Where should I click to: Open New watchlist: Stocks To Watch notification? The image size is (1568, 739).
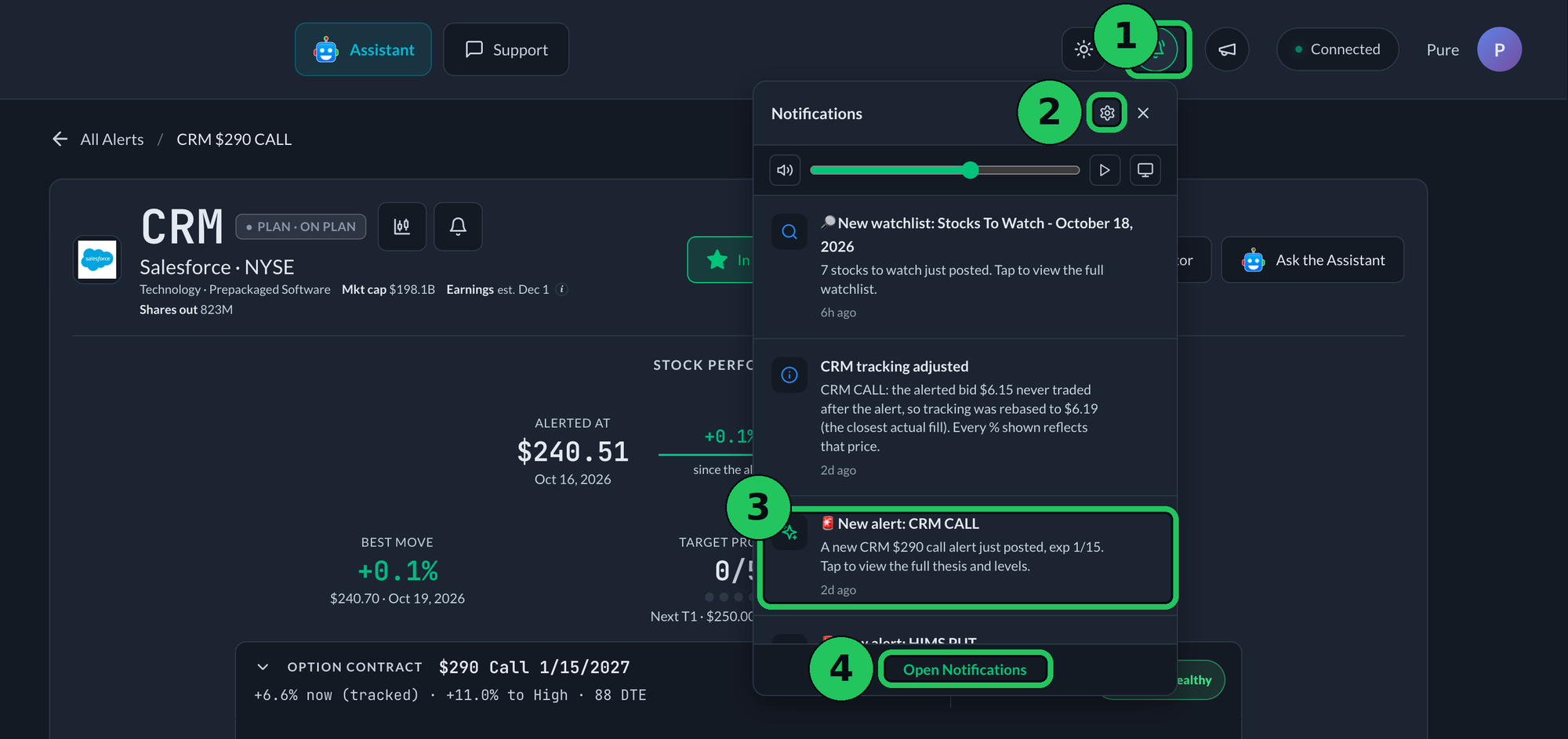pos(965,267)
